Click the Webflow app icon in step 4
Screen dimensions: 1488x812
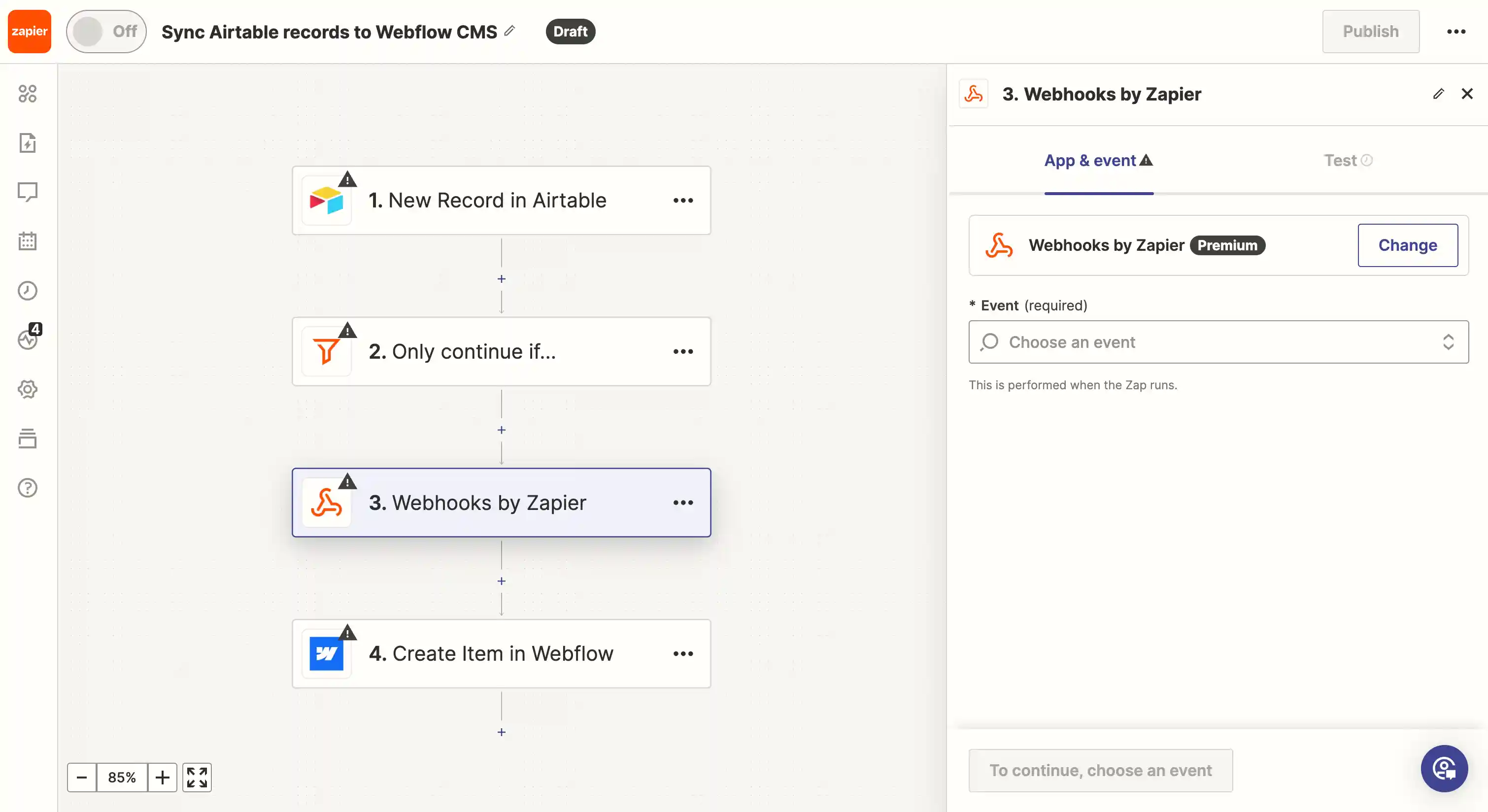tap(326, 654)
